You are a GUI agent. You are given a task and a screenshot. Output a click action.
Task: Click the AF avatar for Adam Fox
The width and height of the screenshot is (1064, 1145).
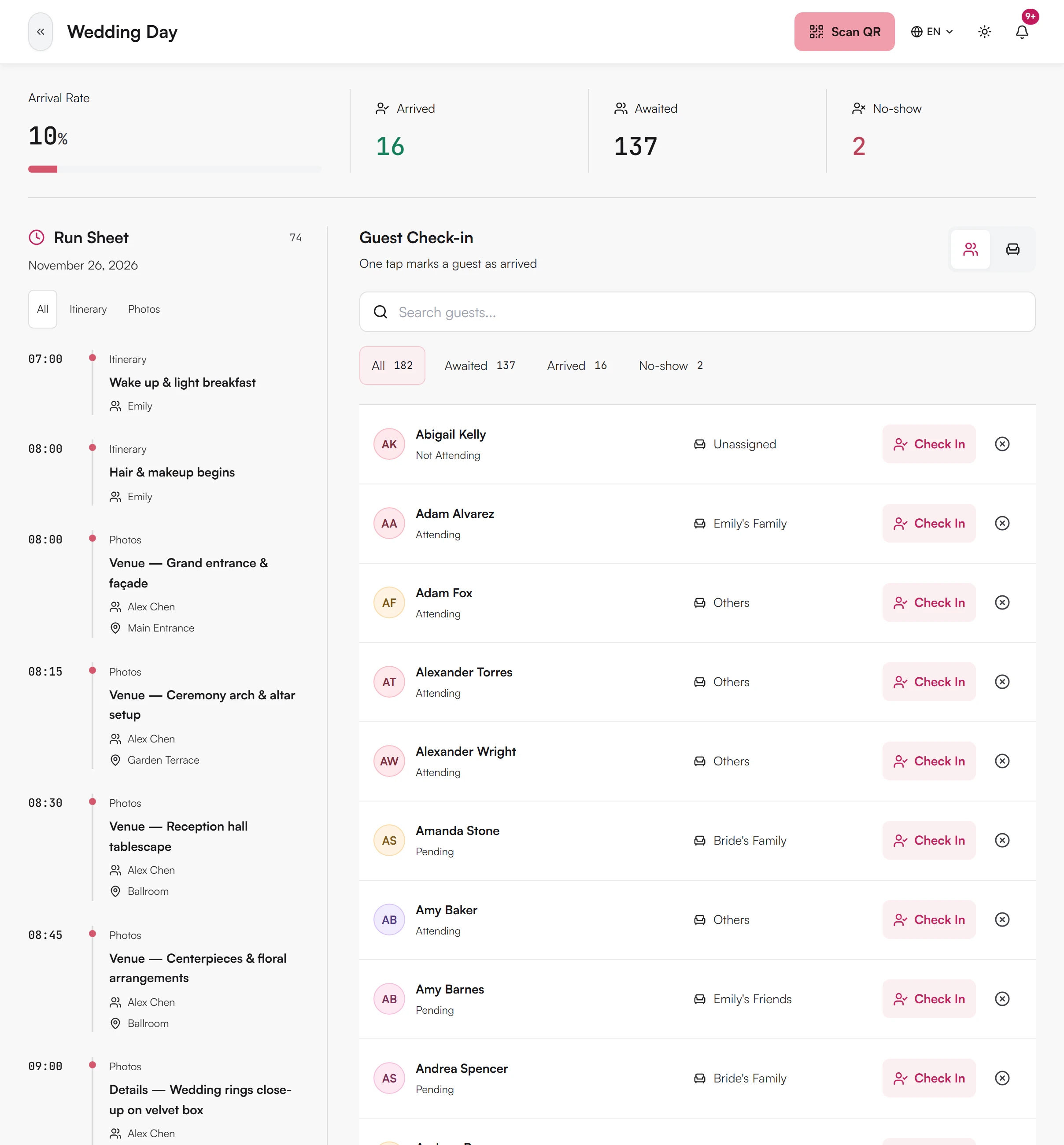click(389, 603)
